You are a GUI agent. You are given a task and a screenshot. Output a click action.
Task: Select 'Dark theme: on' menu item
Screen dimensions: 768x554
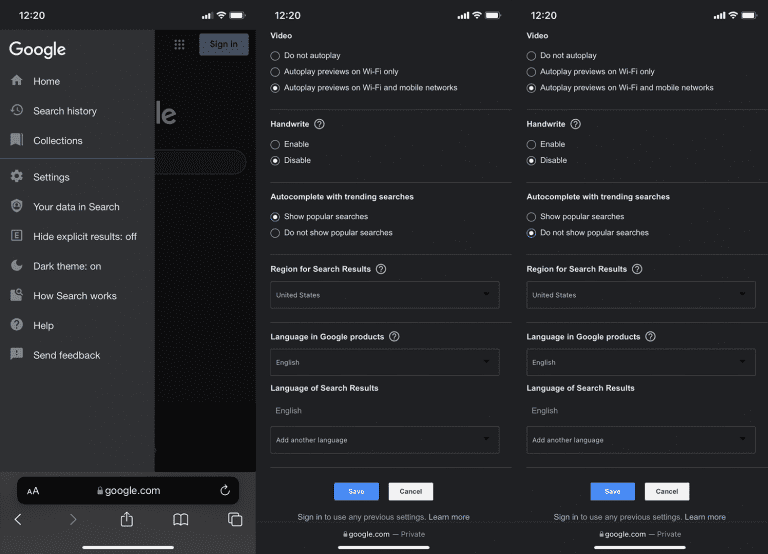67,266
